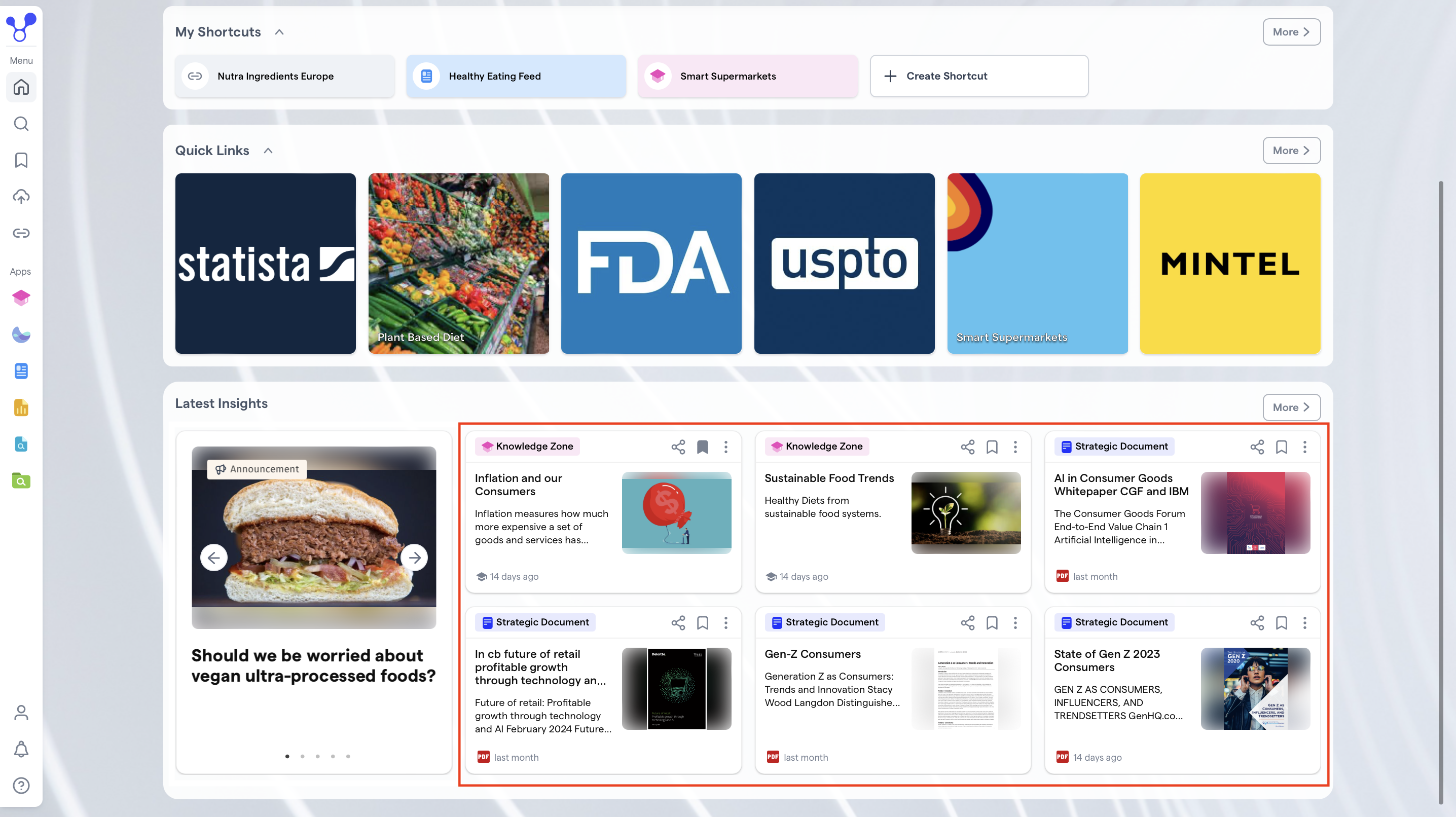
Task: Bookmark the AI in Consumer Goods Whitepaper card
Action: tap(1281, 447)
